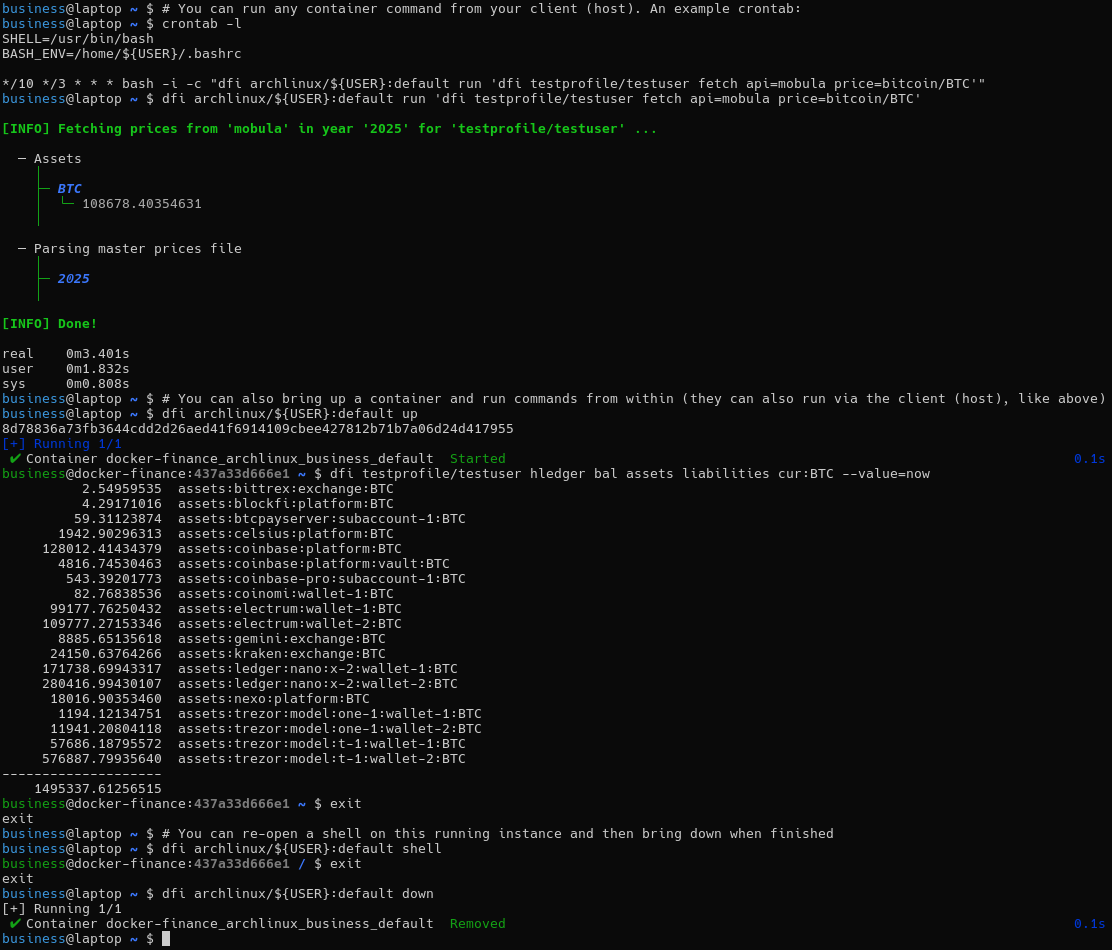Click the green checkmark beside the Removed container line
Viewport: 1112px width, 950px height.
click(15, 923)
